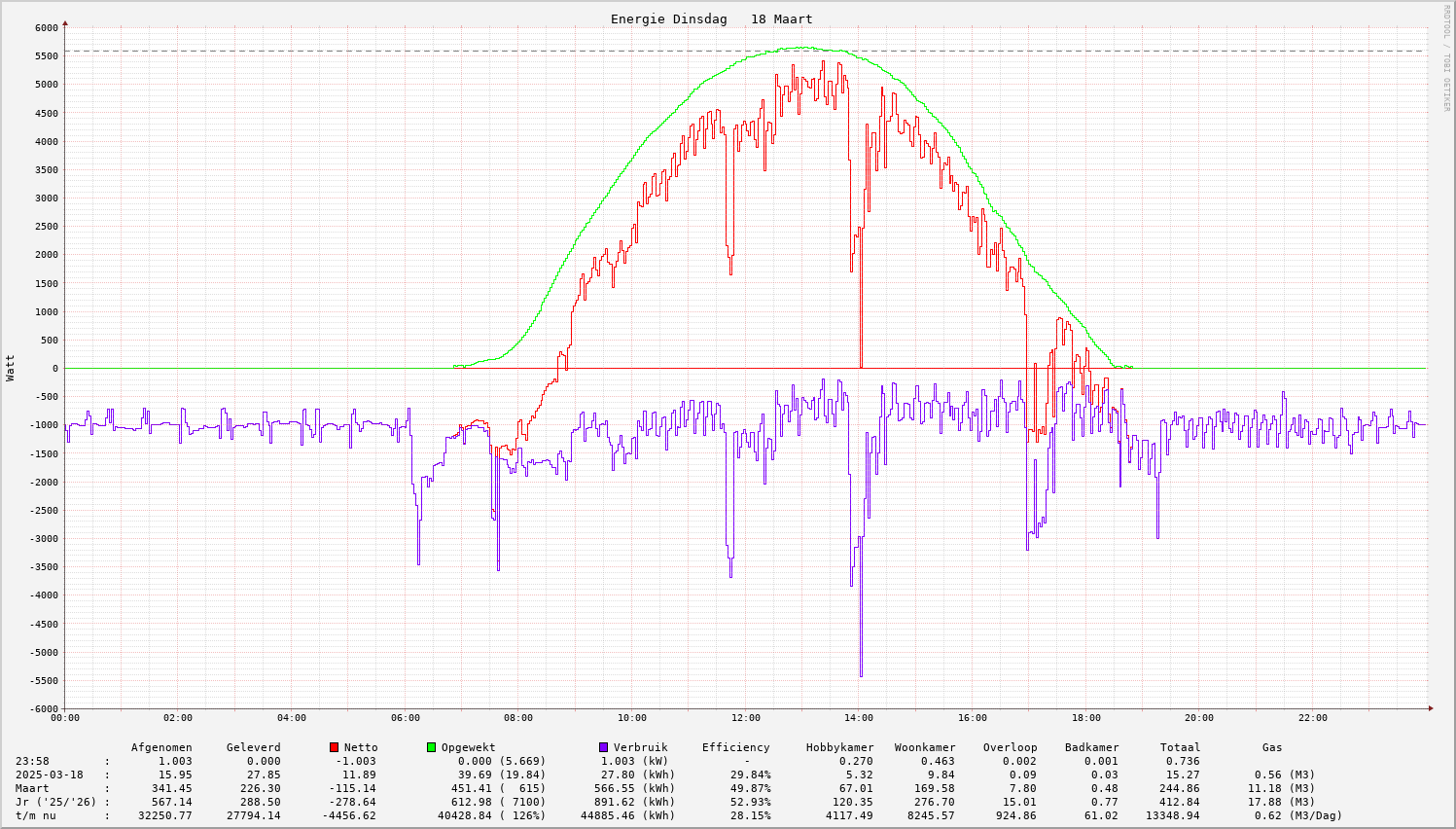Click the arrow atop the Watt axis
Viewport: 1456px width, 829px height.
click(65, 22)
